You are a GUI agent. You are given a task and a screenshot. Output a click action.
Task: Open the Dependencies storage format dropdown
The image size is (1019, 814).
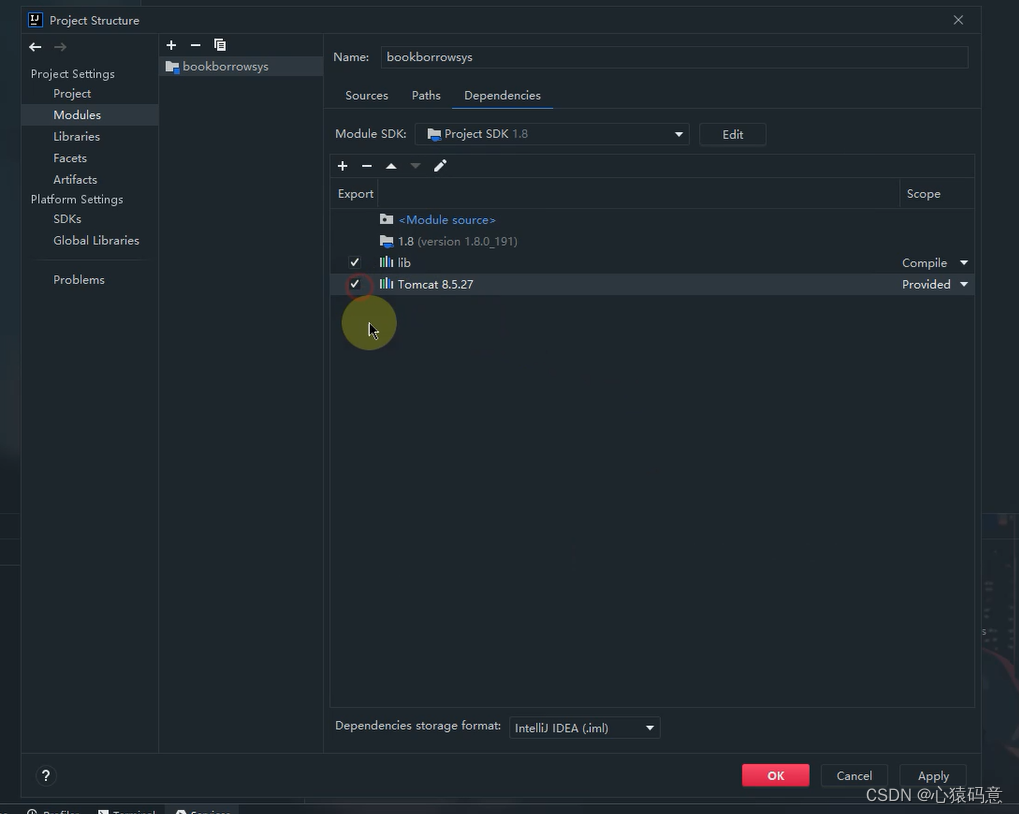585,728
